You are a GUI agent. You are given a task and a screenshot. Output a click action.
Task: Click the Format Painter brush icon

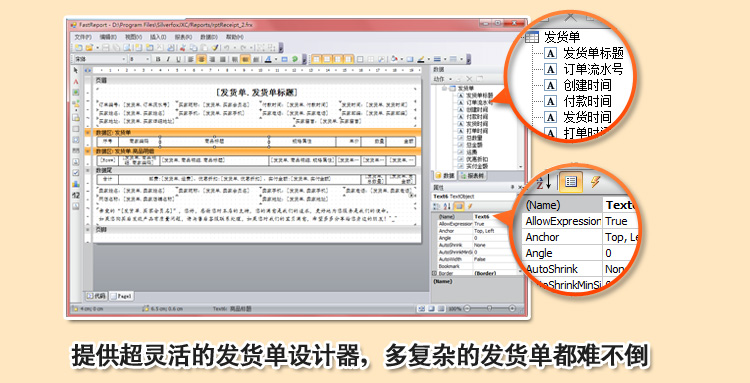[x=215, y=48]
